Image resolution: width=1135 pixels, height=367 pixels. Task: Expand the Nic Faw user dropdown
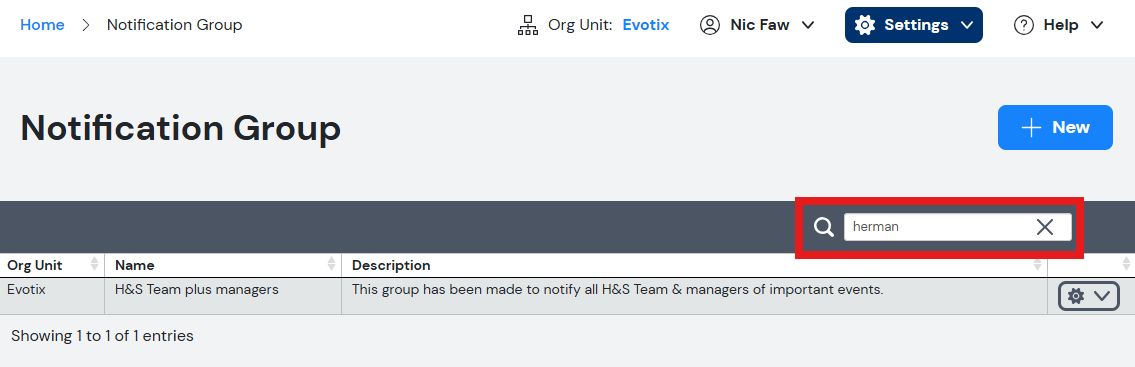tap(808, 25)
